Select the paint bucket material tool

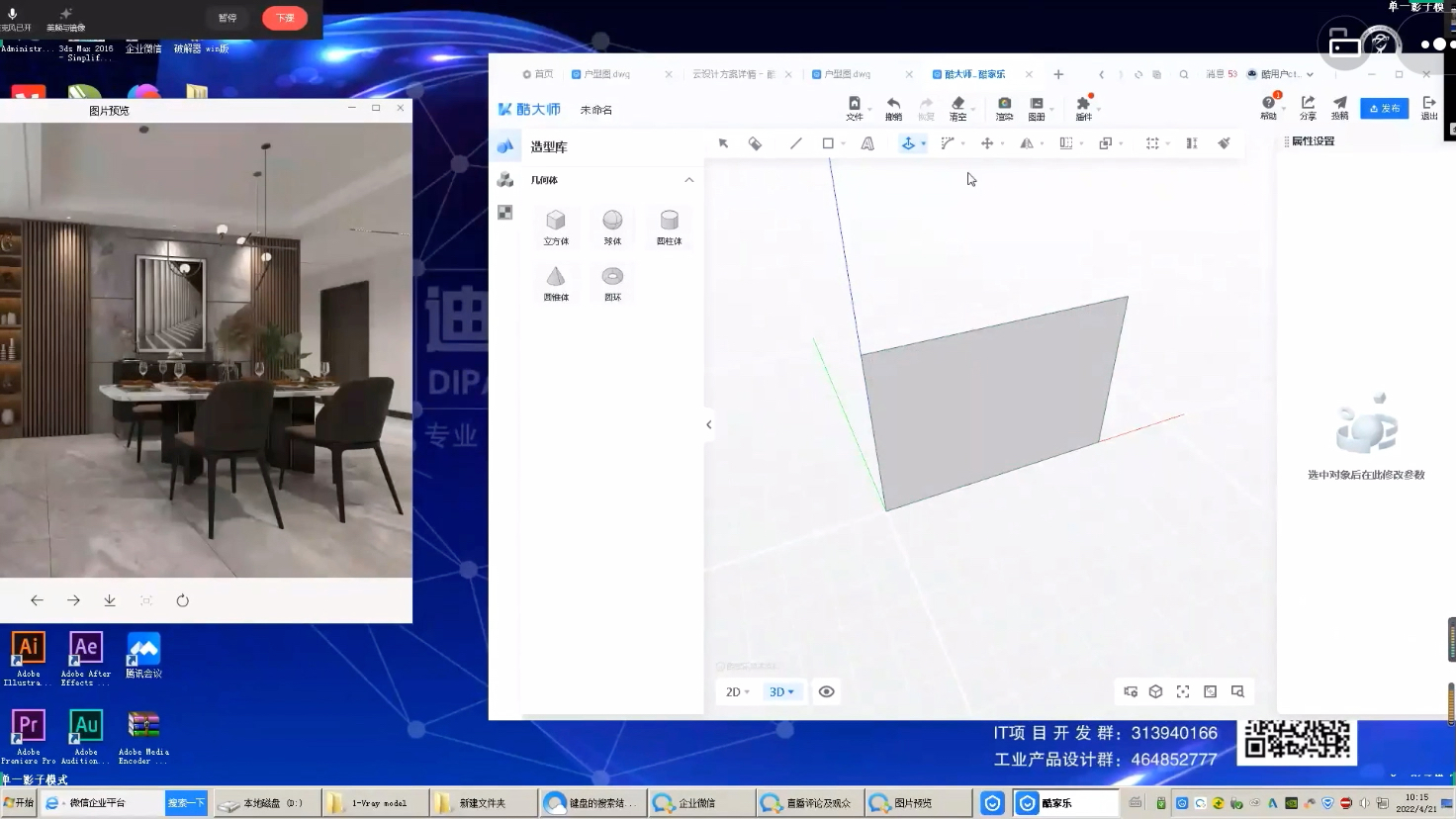755,143
